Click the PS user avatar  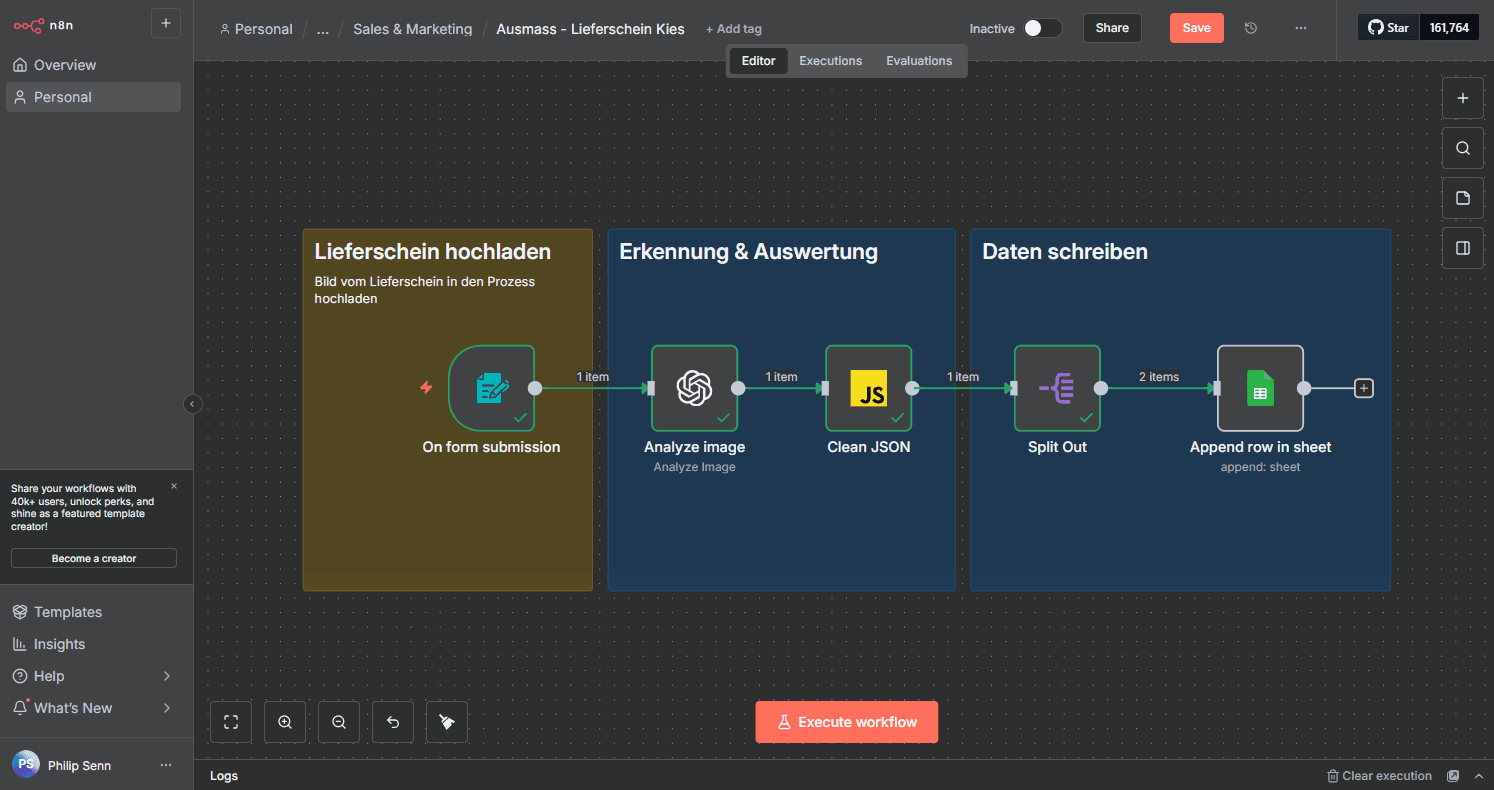(x=26, y=765)
